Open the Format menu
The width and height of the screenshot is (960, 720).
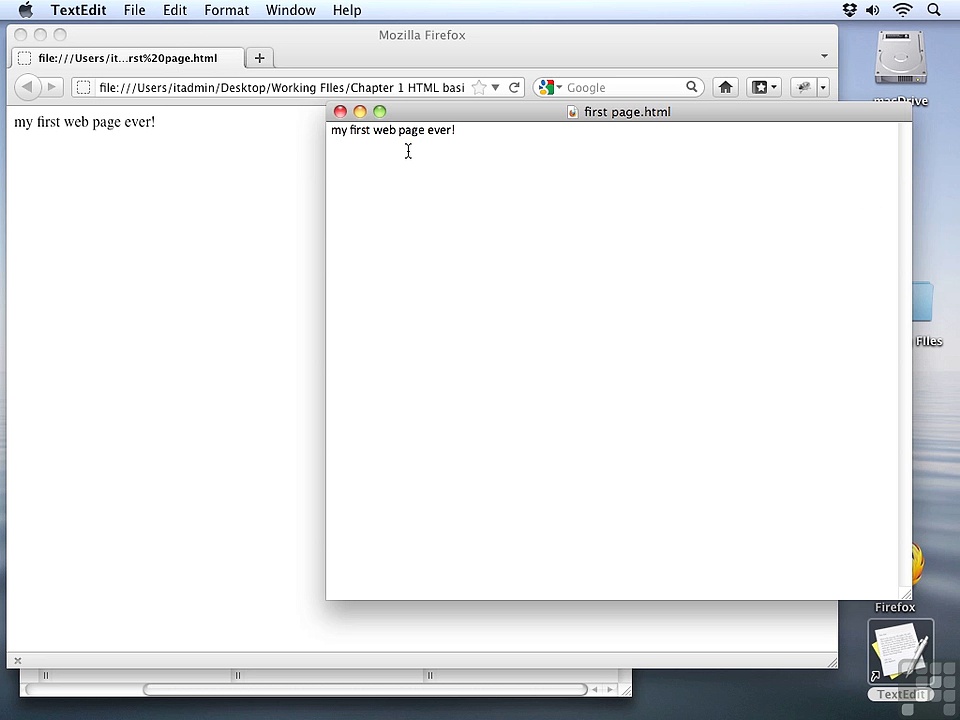[227, 10]
